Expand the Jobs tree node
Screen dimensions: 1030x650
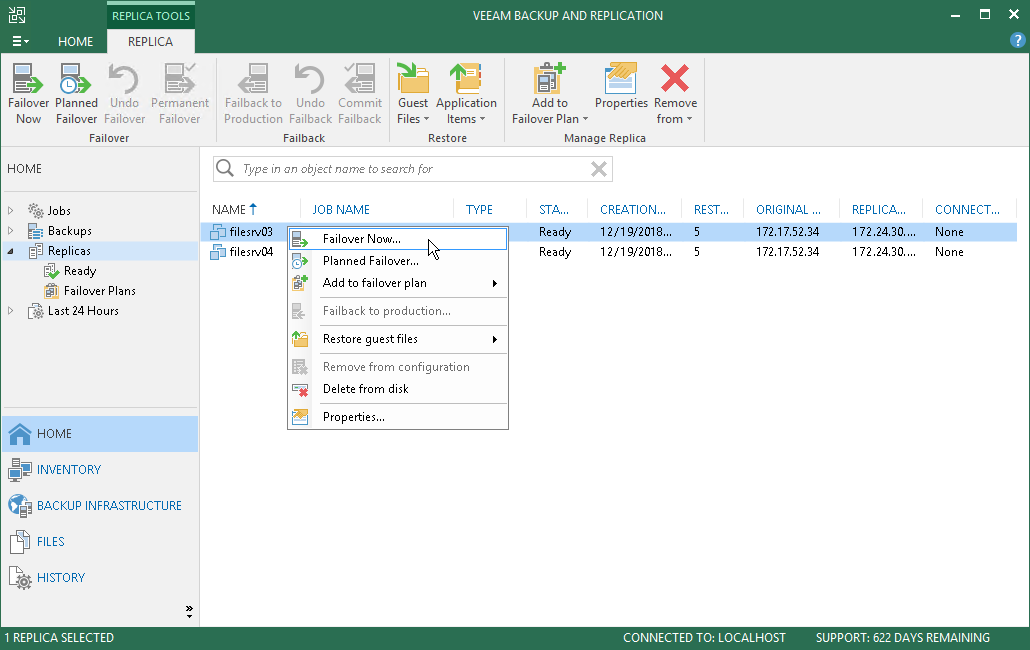click(x=11, y=211)
